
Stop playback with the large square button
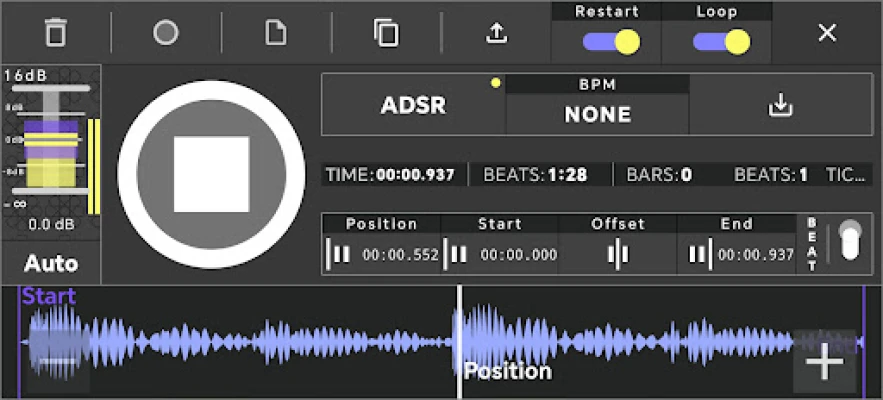tap(211, 174)
